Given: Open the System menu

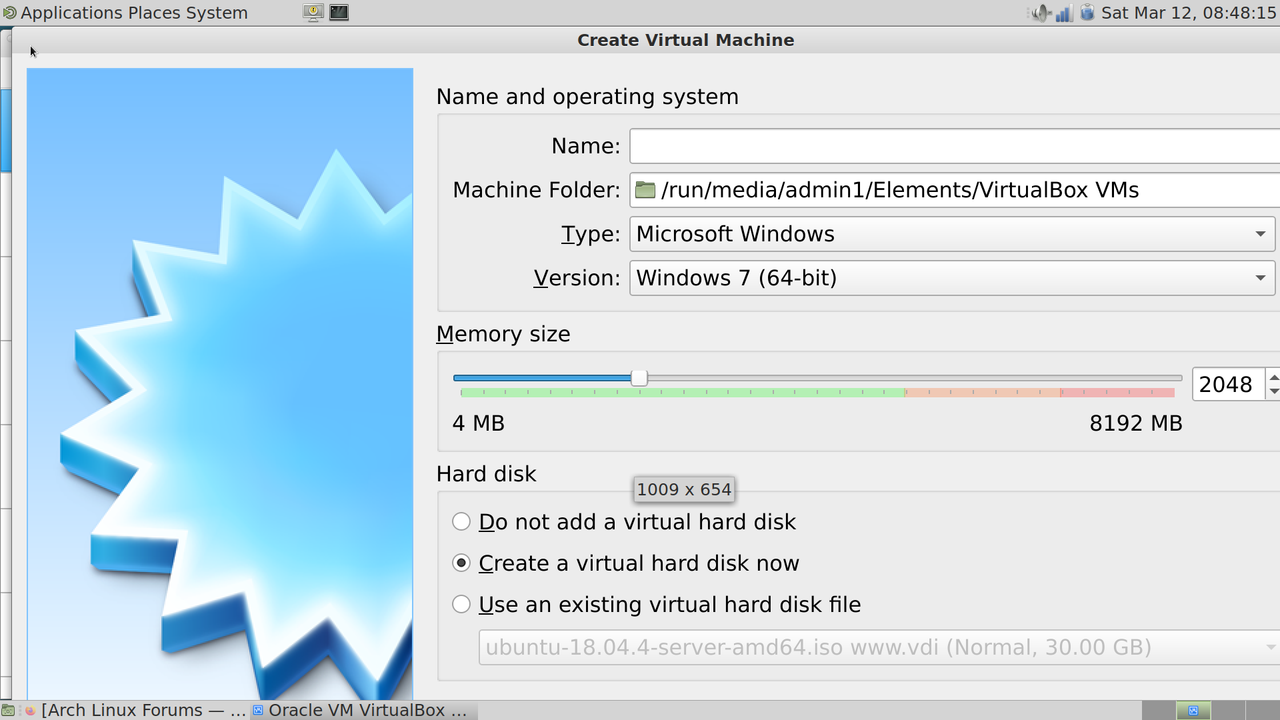Looking at the screenshot, I should (x=216, y=13).
